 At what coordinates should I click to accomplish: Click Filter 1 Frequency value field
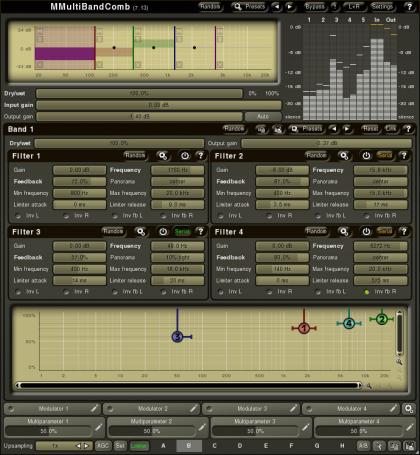(x=178, y=170)
